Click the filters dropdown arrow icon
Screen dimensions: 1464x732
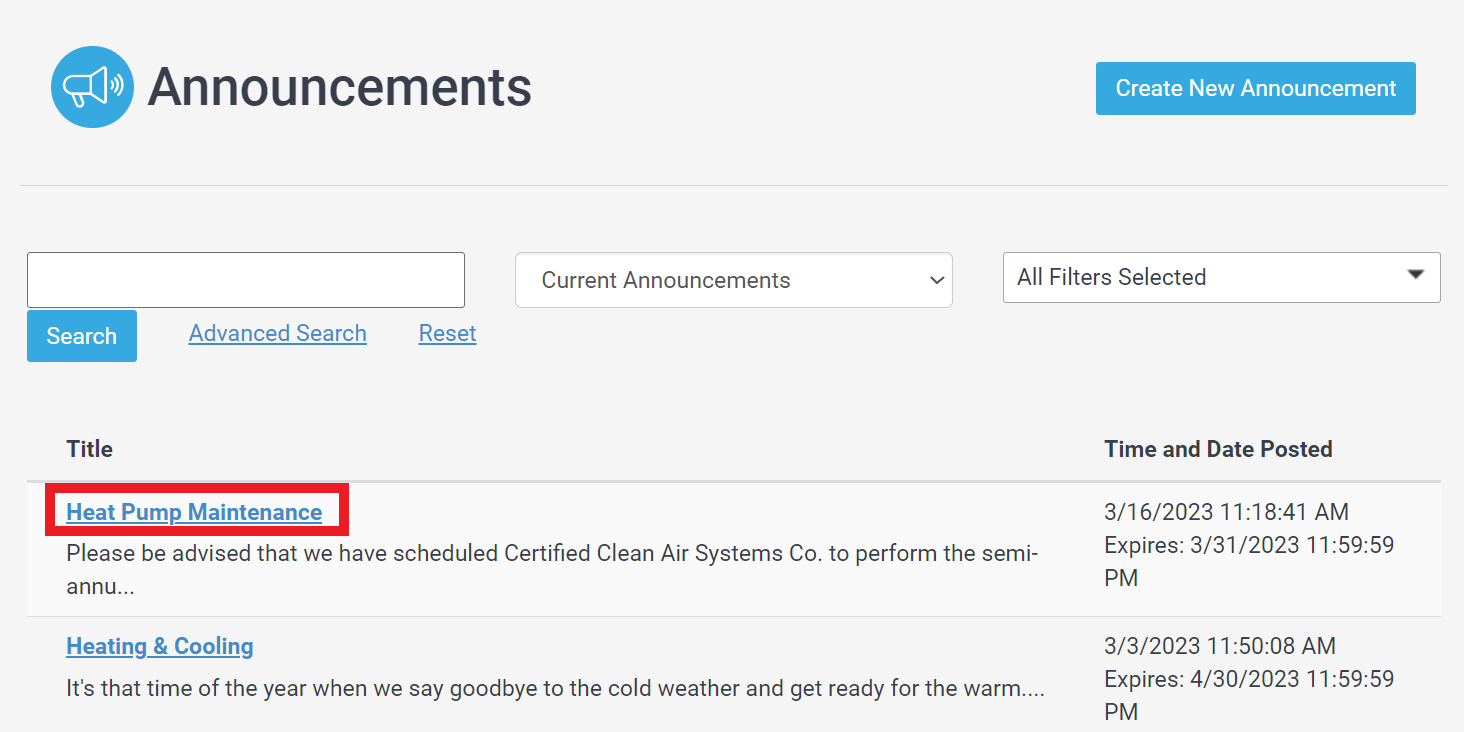pos(1415,274)
